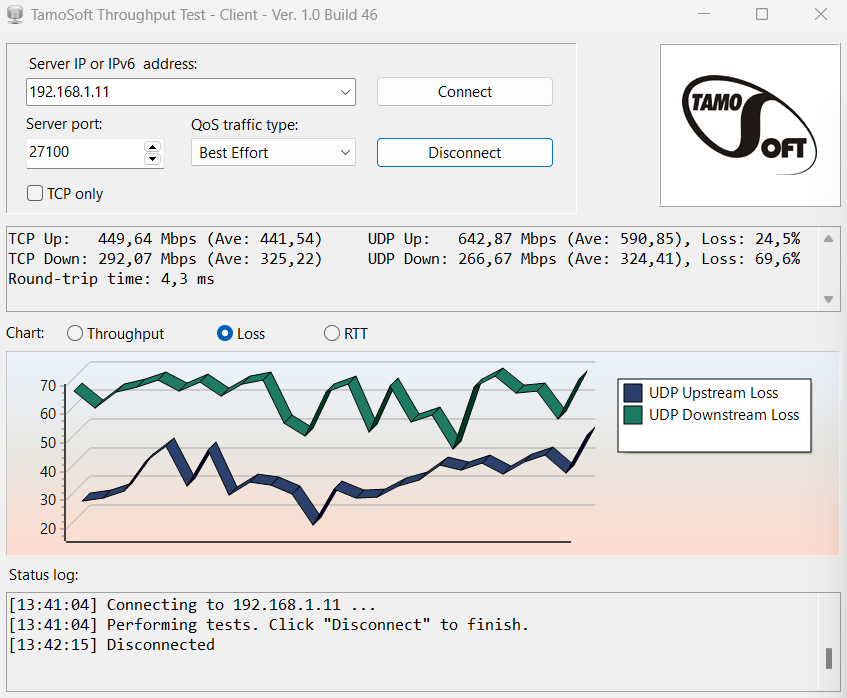Click the TamoSoft logo image

click(750, 125)
